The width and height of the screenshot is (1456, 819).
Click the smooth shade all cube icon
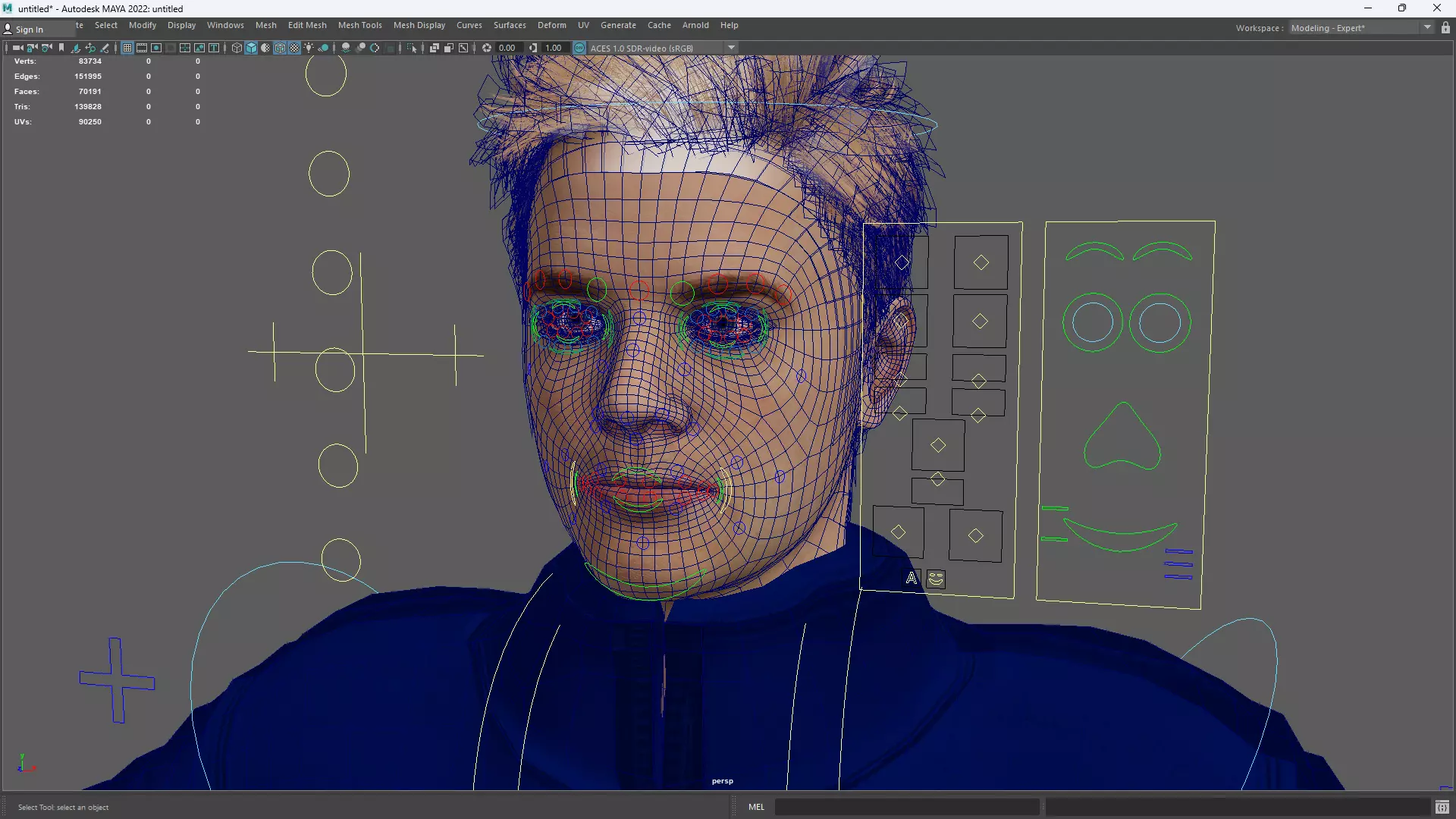[x=251, y=48]
